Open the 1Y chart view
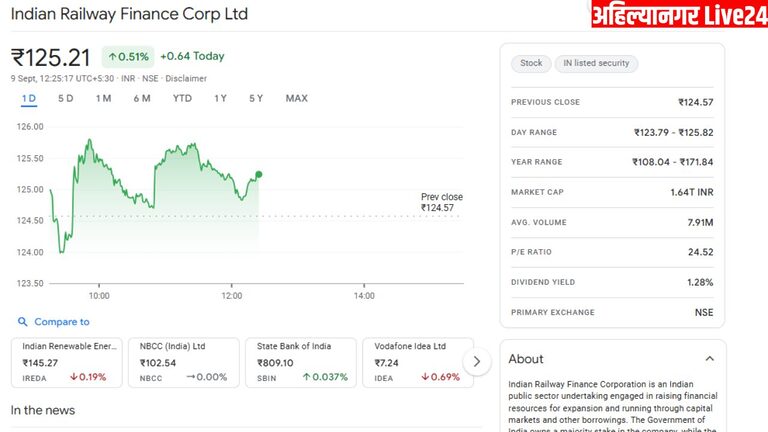Screen dimensions: 768x432 coord(220,98)
